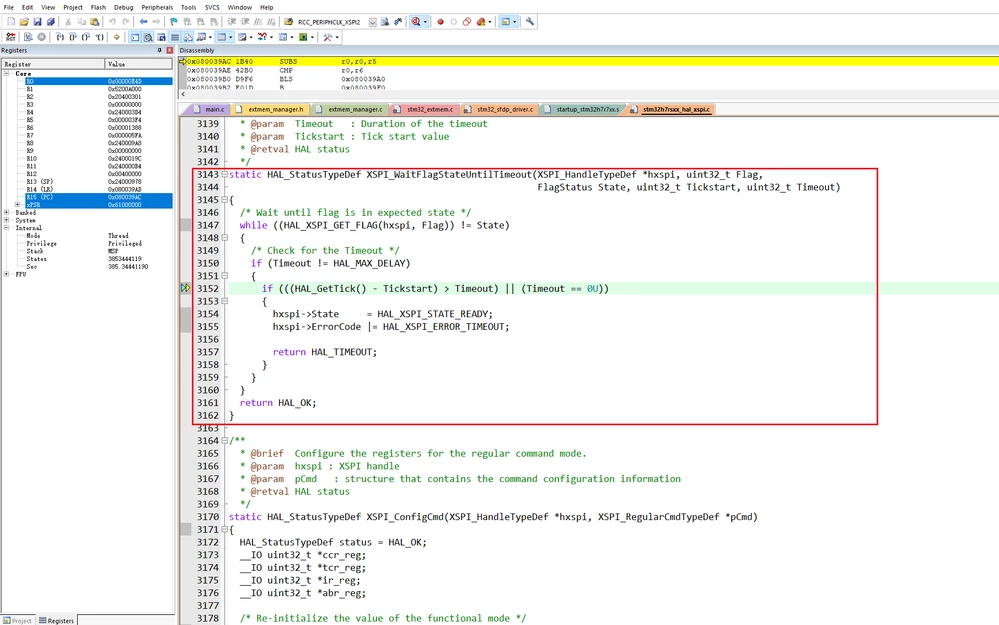Screen dimensions: 999x625
Task: Close the Registers panel
Action: [x=169, y=50]
